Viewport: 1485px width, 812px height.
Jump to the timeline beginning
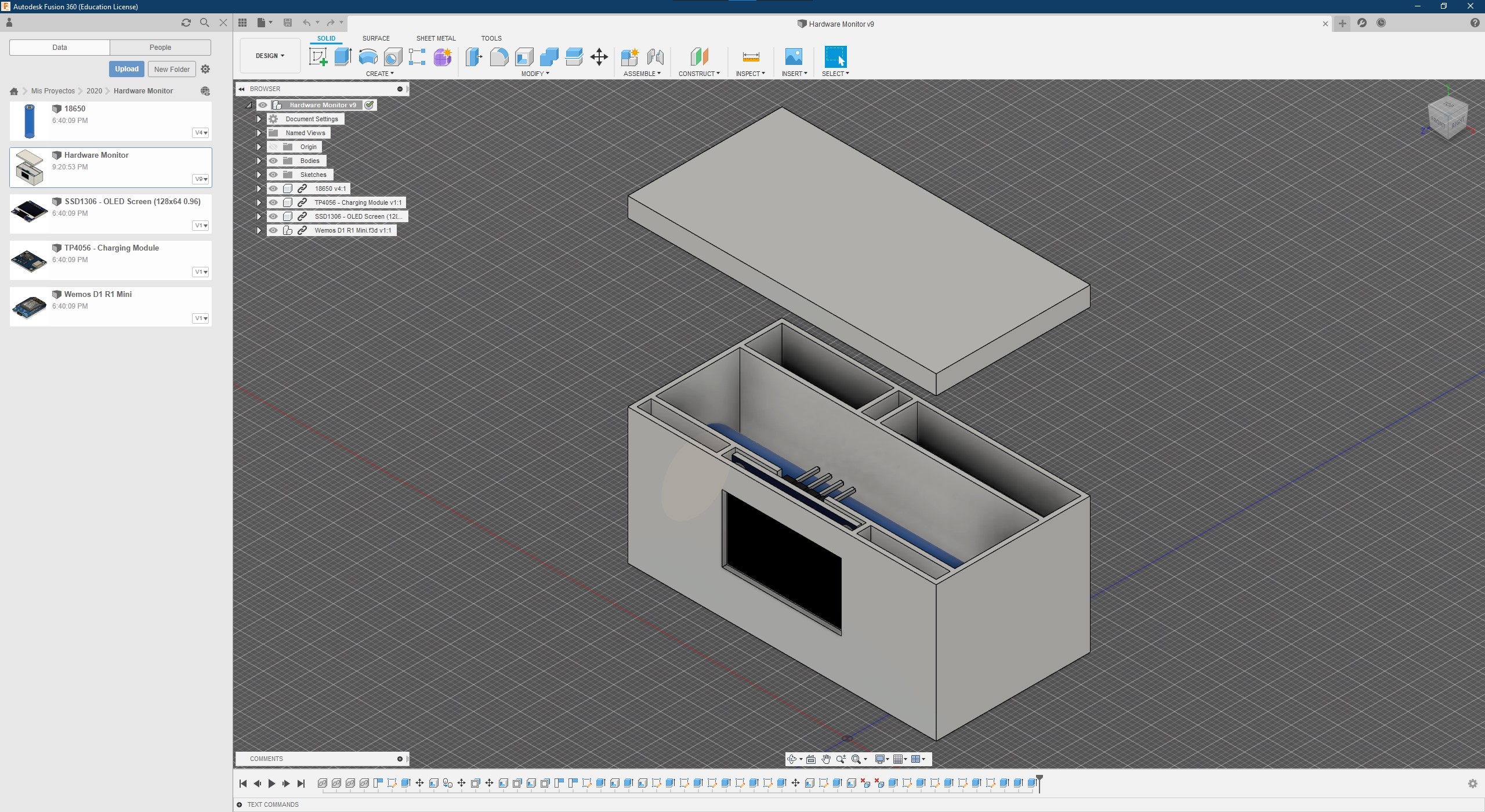243,784
